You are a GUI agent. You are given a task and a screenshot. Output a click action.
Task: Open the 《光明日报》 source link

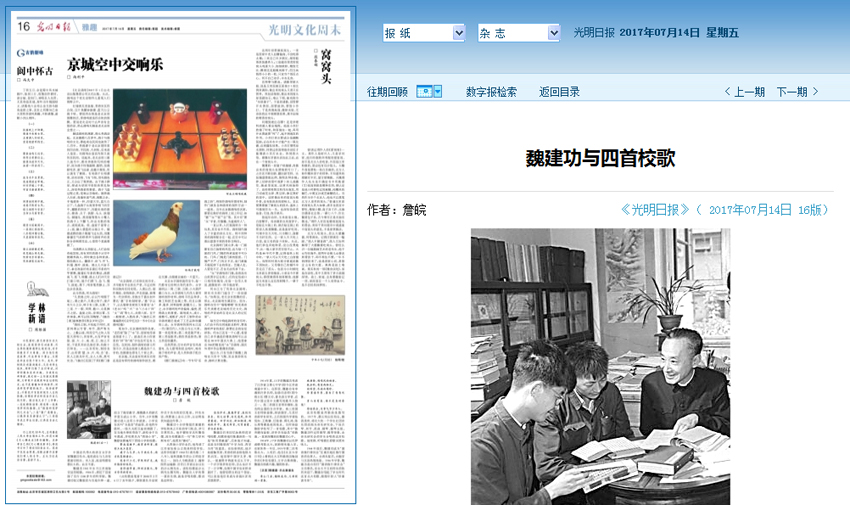655,210
